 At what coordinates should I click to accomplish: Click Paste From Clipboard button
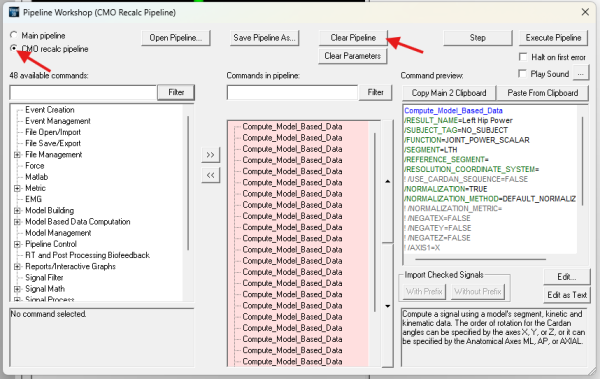(x=543, y=93)
